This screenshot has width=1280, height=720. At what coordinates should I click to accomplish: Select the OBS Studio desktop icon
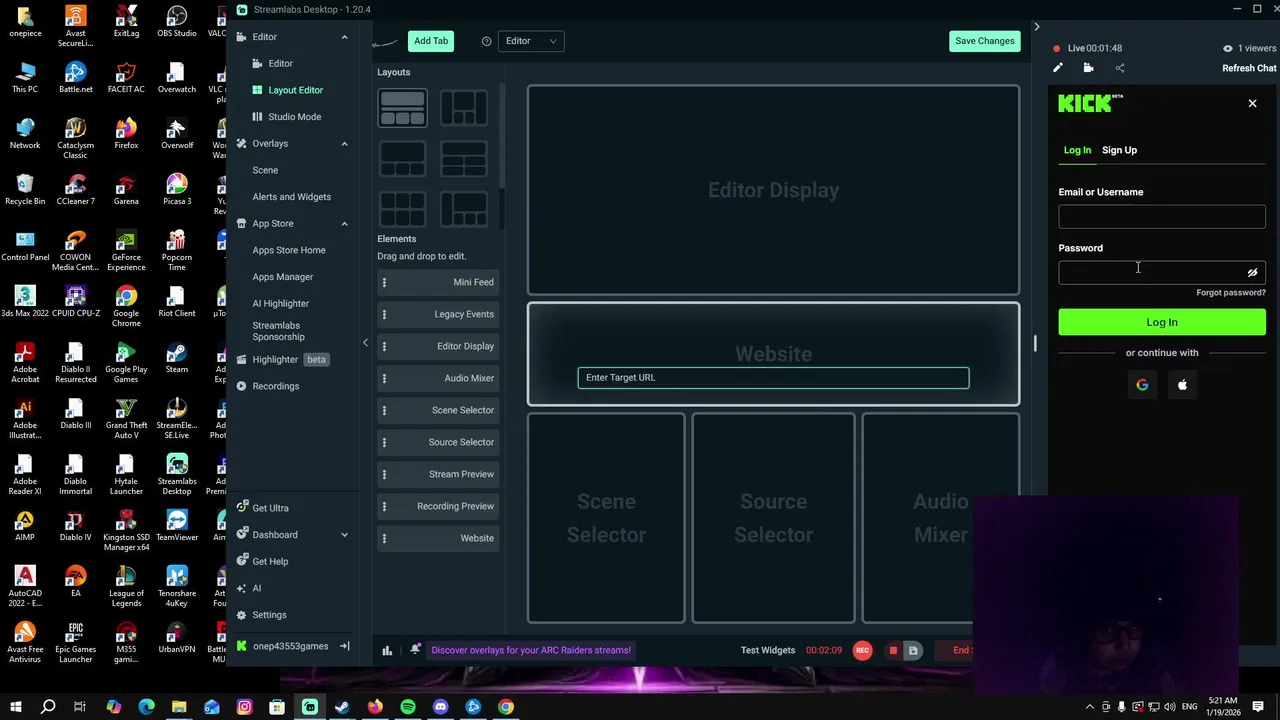click(x=177, y=22)
